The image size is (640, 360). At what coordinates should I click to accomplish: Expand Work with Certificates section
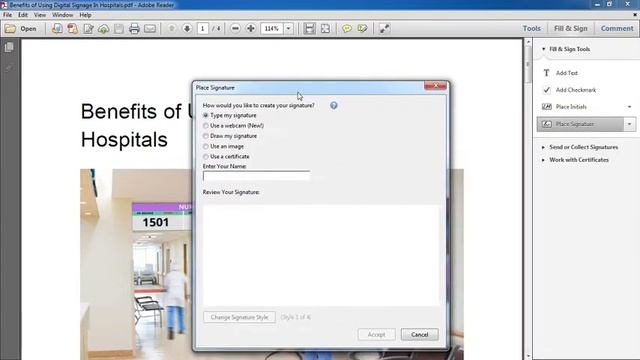coord(543,160)
